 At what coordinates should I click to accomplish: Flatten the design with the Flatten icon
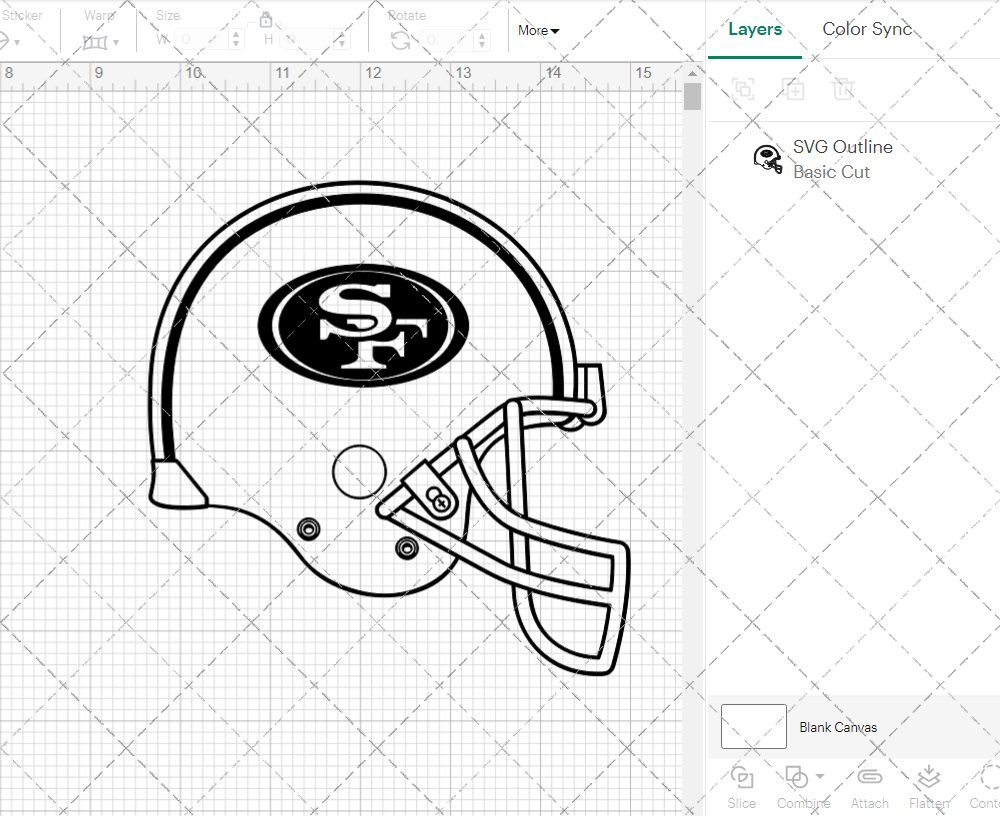click(928, 776)
